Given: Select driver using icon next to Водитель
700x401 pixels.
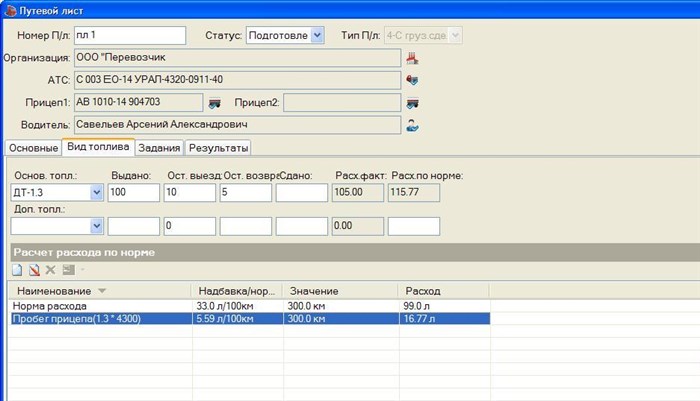Looking at the screenshot, I should [x=412, y=126].
